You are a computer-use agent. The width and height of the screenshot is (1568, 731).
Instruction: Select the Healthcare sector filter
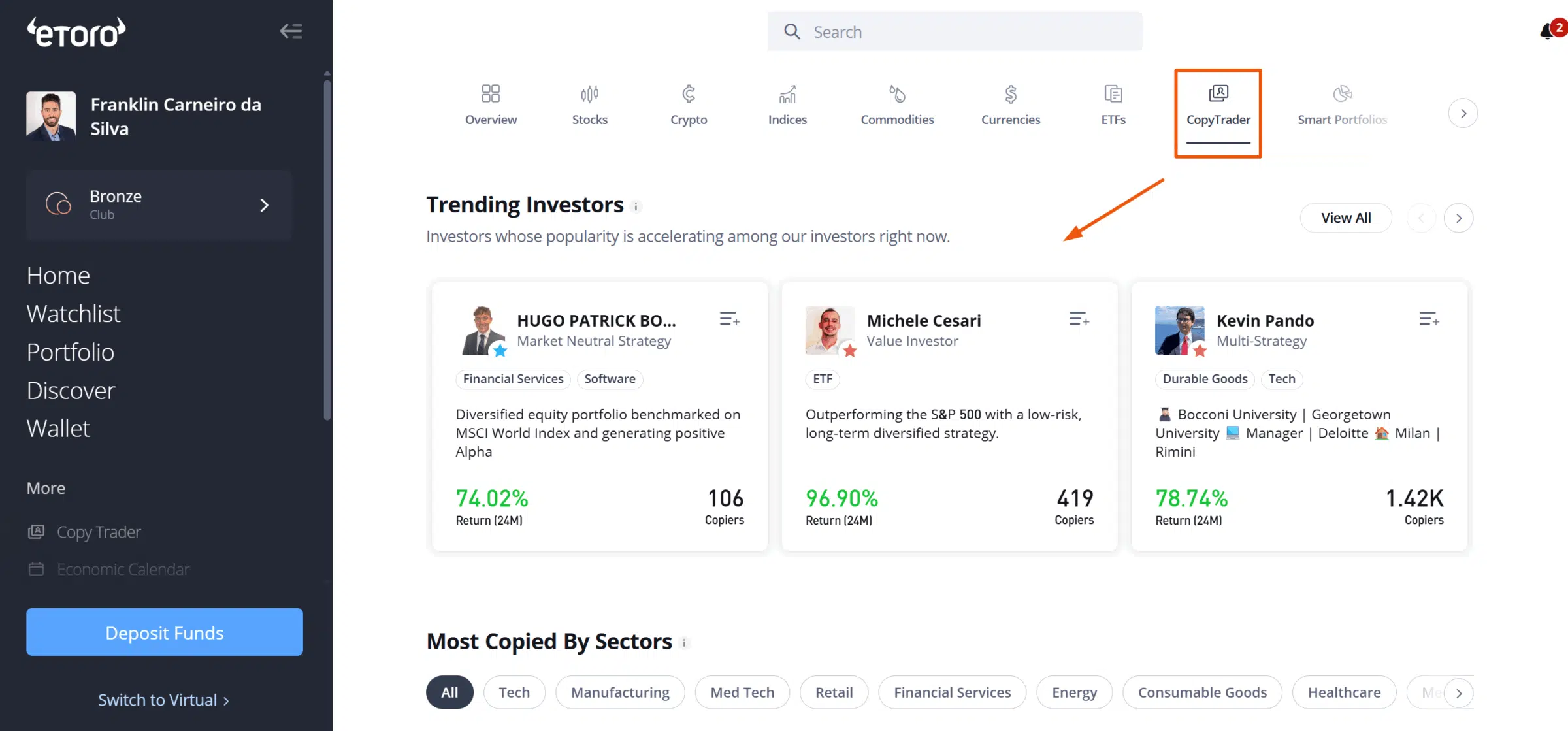click(x=1344, y=692)
